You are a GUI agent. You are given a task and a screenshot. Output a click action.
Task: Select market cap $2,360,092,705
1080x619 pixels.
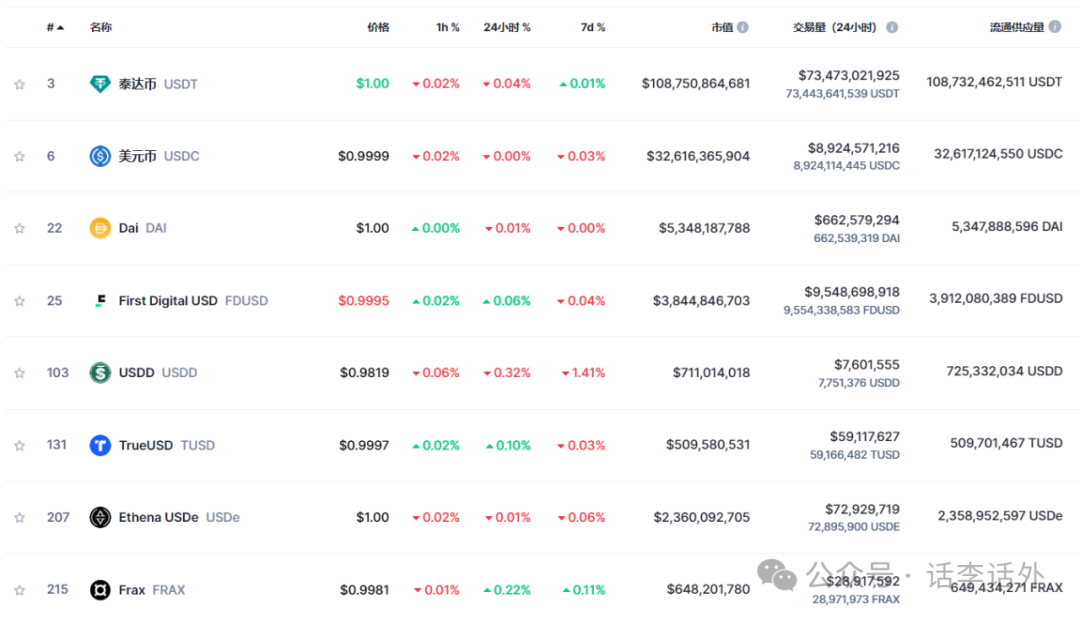pos(702,517)
